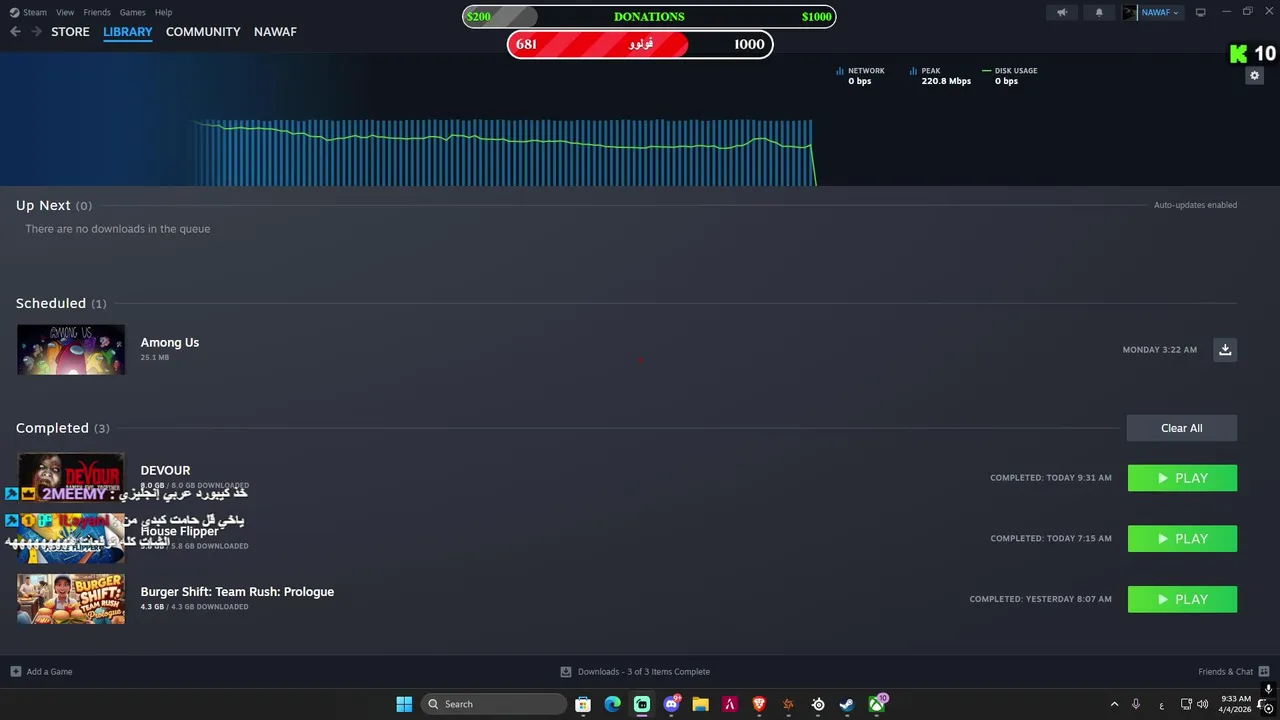Image resolution: width=1280 pixels, height=720 pixels.
Task: Play Burger Shift: Team Rush: Prologue
Action: pyautogui.click(x=1182, y=599)
